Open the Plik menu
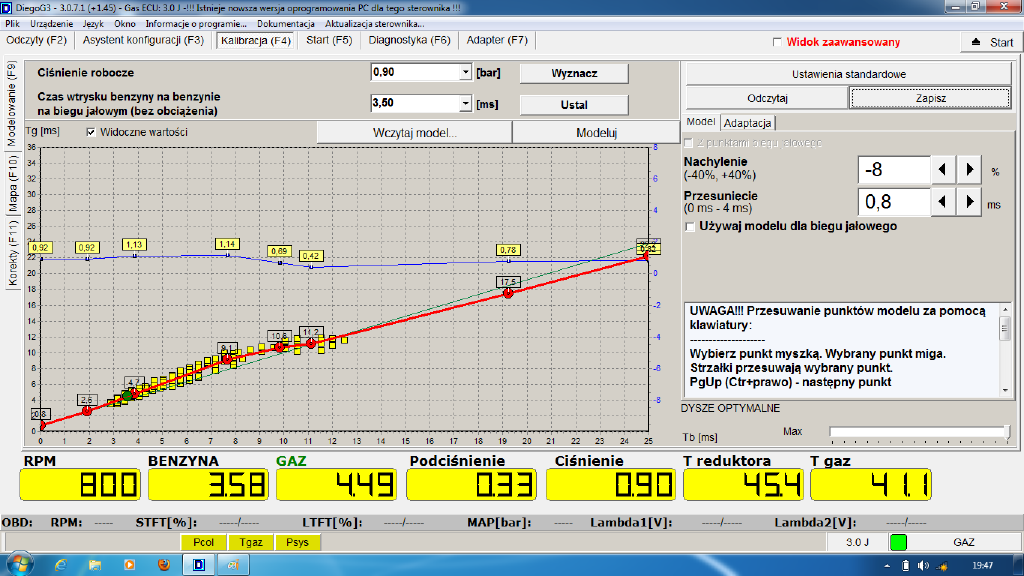The image size is (1024, 576). (x=12, y=24)
